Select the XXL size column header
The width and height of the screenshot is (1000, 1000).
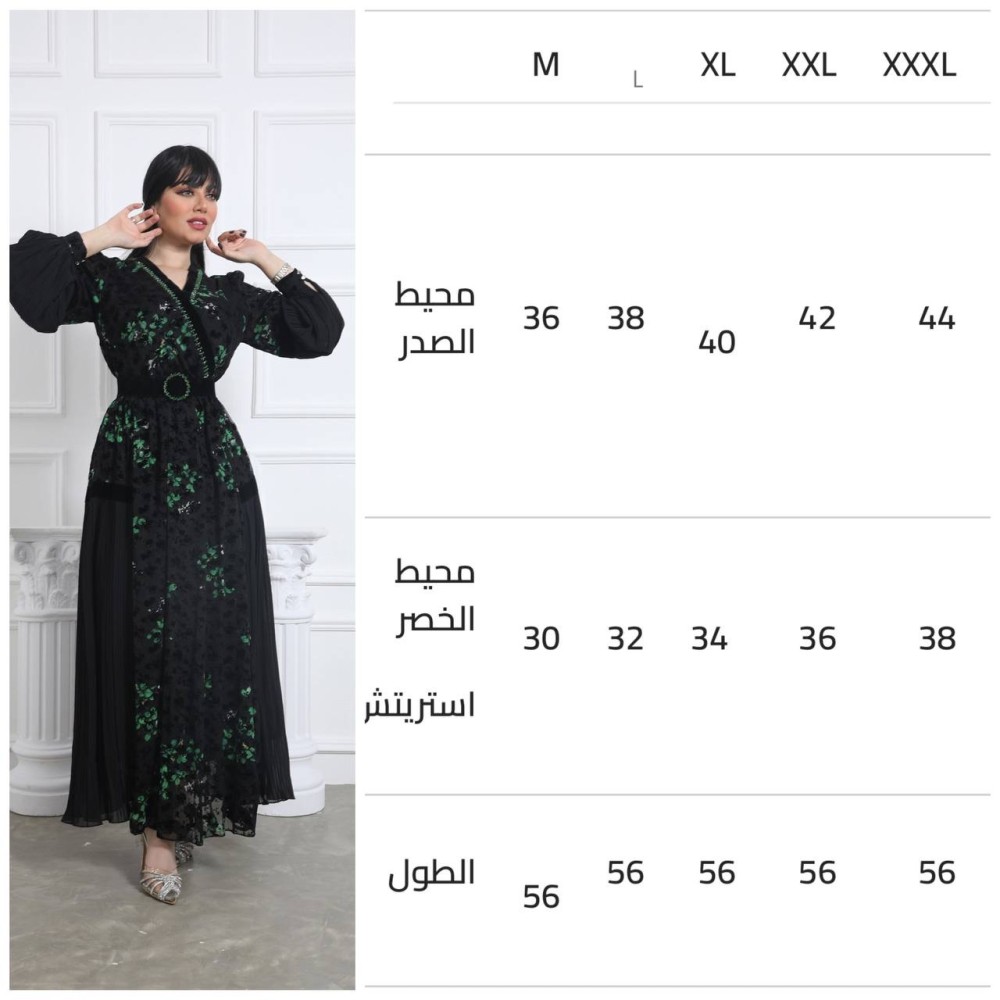[809, 65]
